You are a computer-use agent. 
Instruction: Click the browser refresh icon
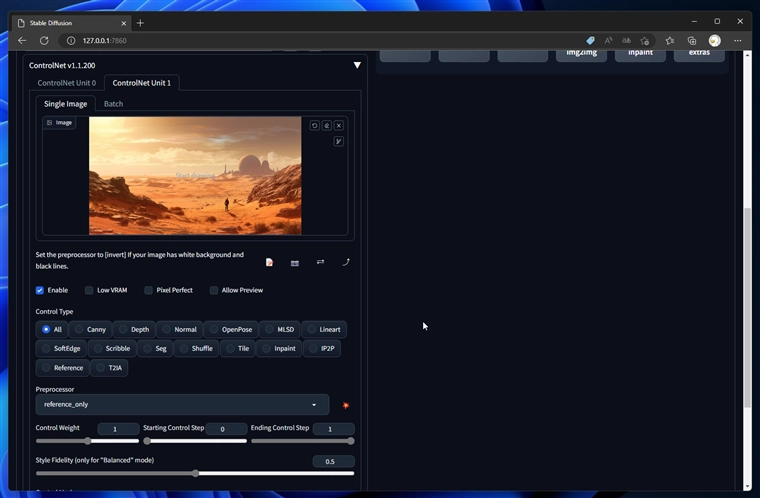click(44, 40)
